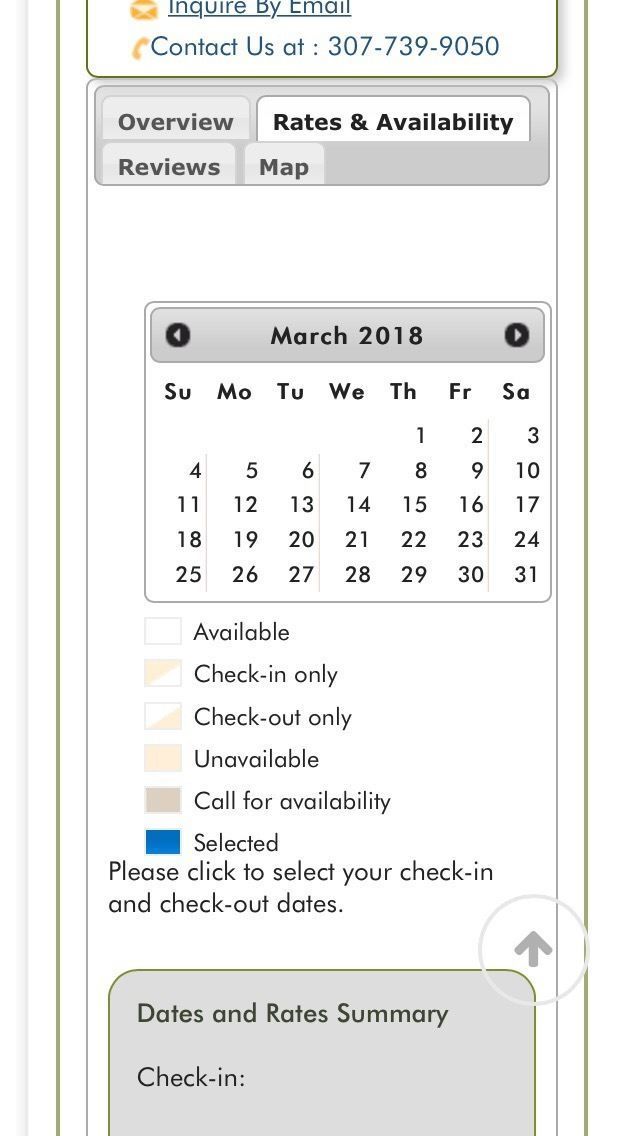
Task: Click the phone icon beside Contact Us
Action: tap(140, 48)
